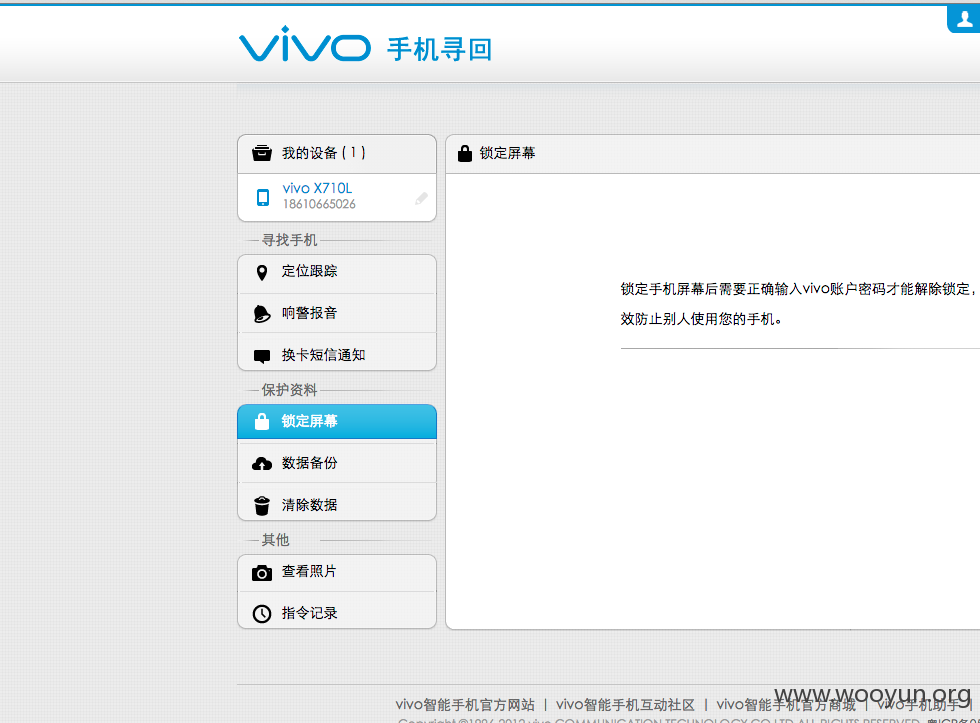
Task: Open the user account icon
Action: pyautogui.click(x=964, y=19)
